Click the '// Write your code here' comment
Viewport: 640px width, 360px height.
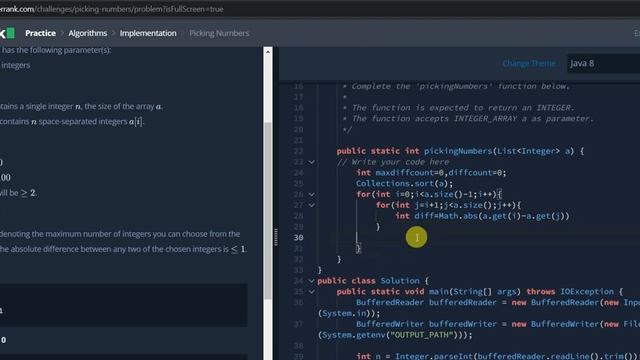(393, 162)
